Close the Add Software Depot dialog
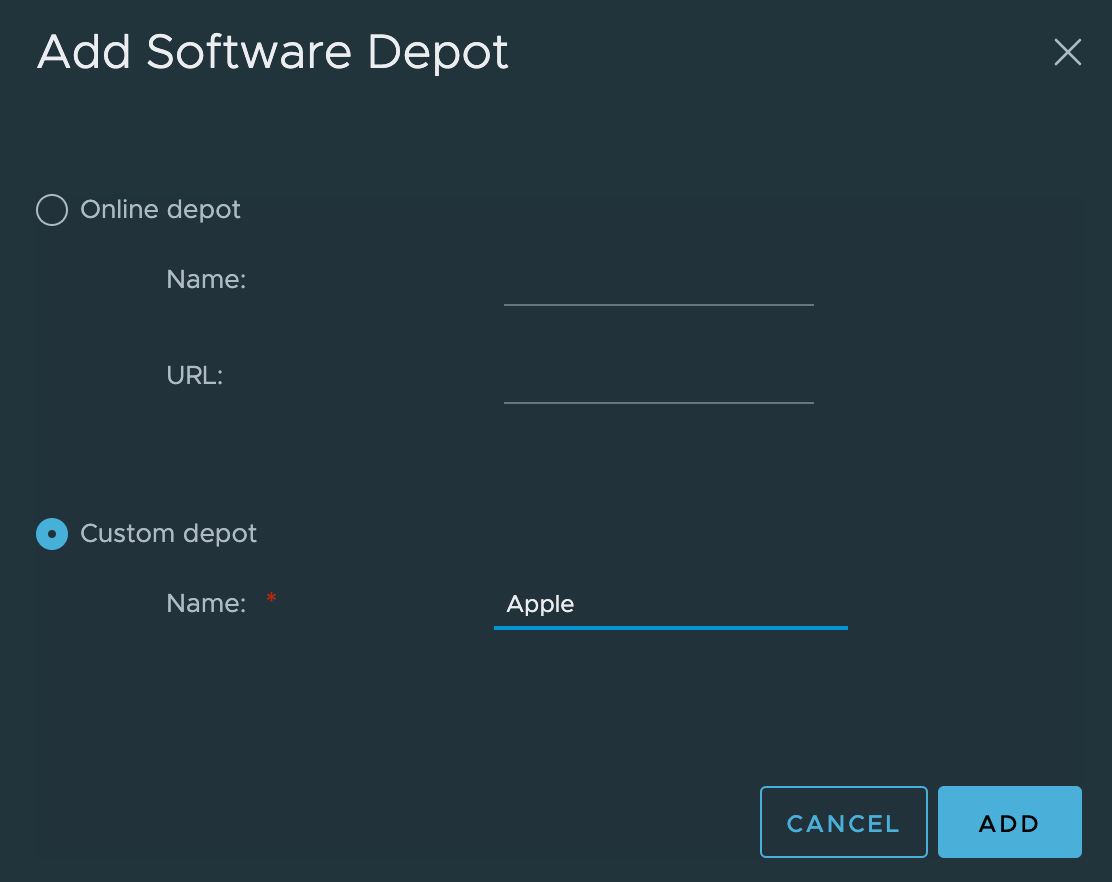 [x=1067, y=52]
